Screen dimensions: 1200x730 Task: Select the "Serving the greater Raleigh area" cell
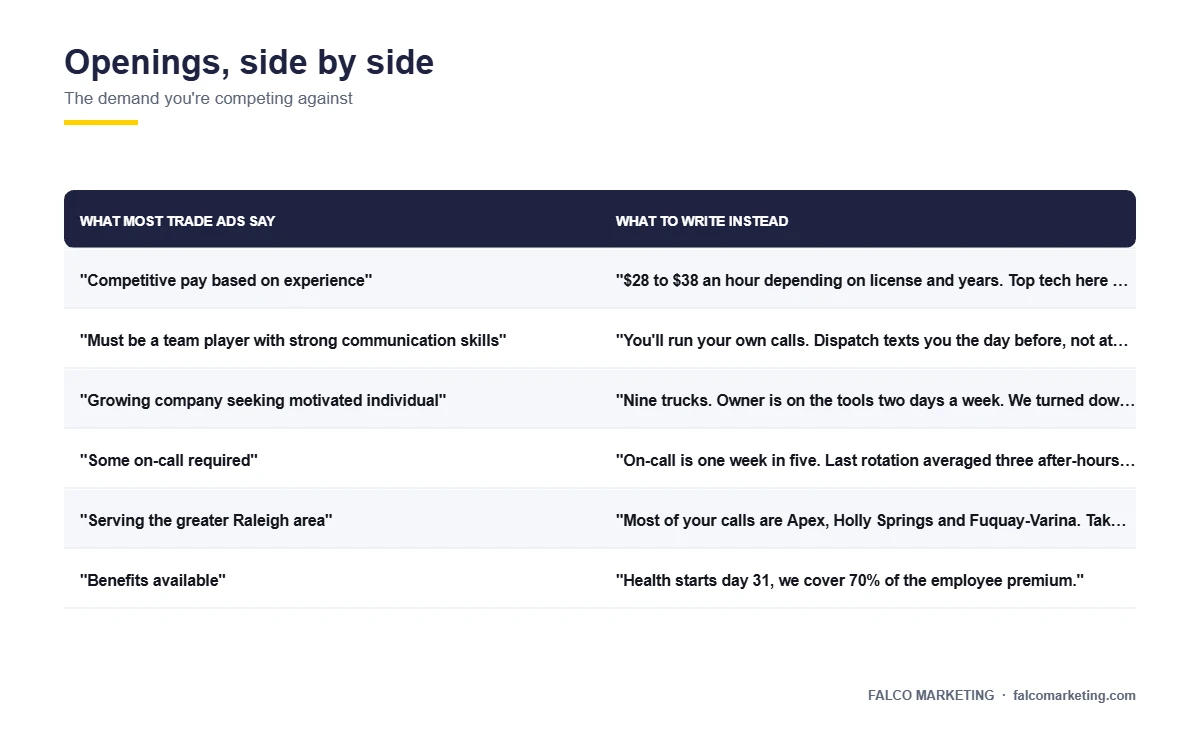(332, 518)
